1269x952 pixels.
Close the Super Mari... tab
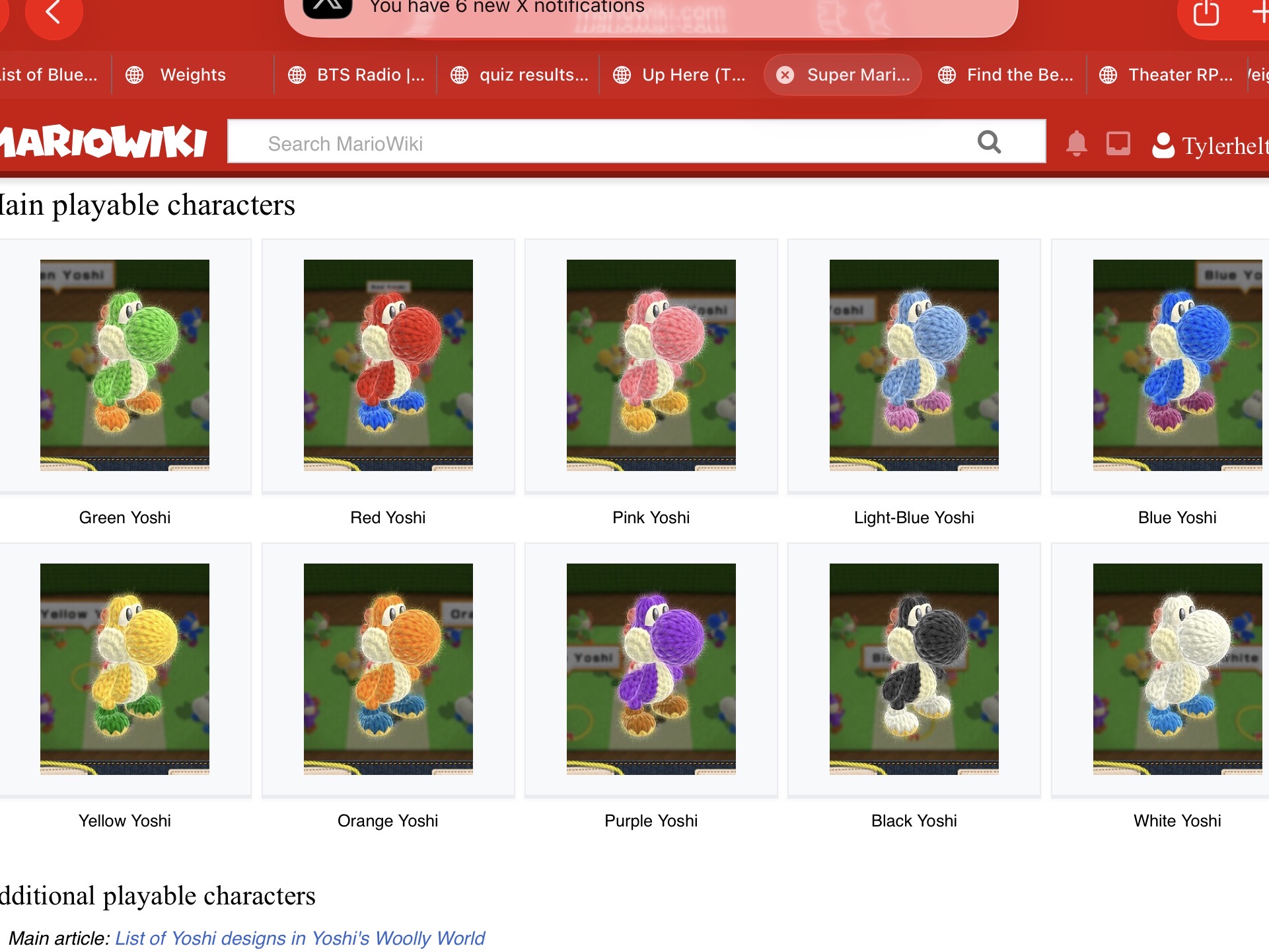tap(785, 75)
